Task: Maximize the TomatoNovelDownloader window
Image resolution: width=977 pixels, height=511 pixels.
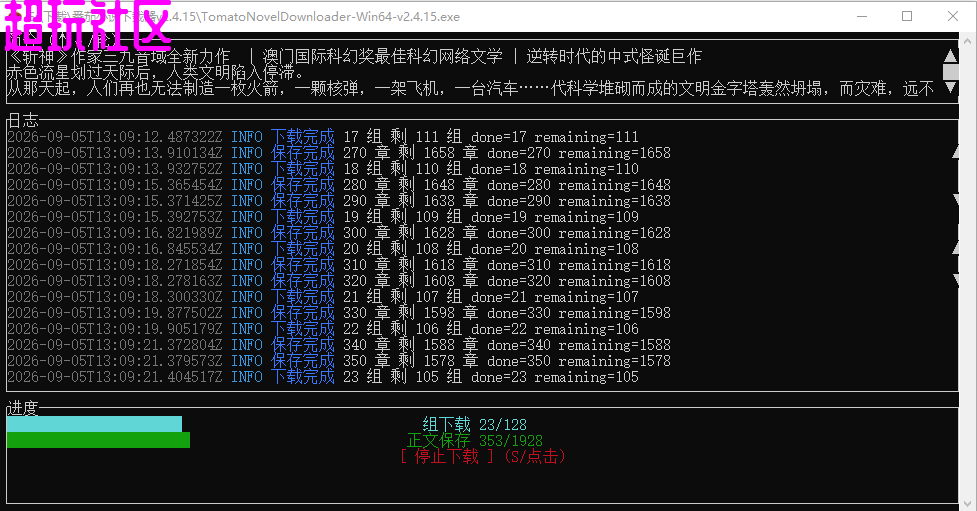Action: pos(907,16)
